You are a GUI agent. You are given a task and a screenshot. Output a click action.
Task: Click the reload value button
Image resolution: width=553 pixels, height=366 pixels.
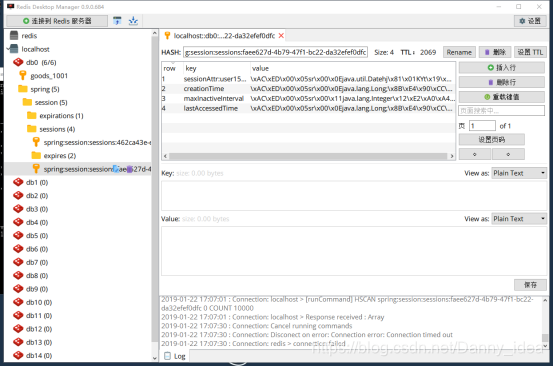click(x=502, y=97)
